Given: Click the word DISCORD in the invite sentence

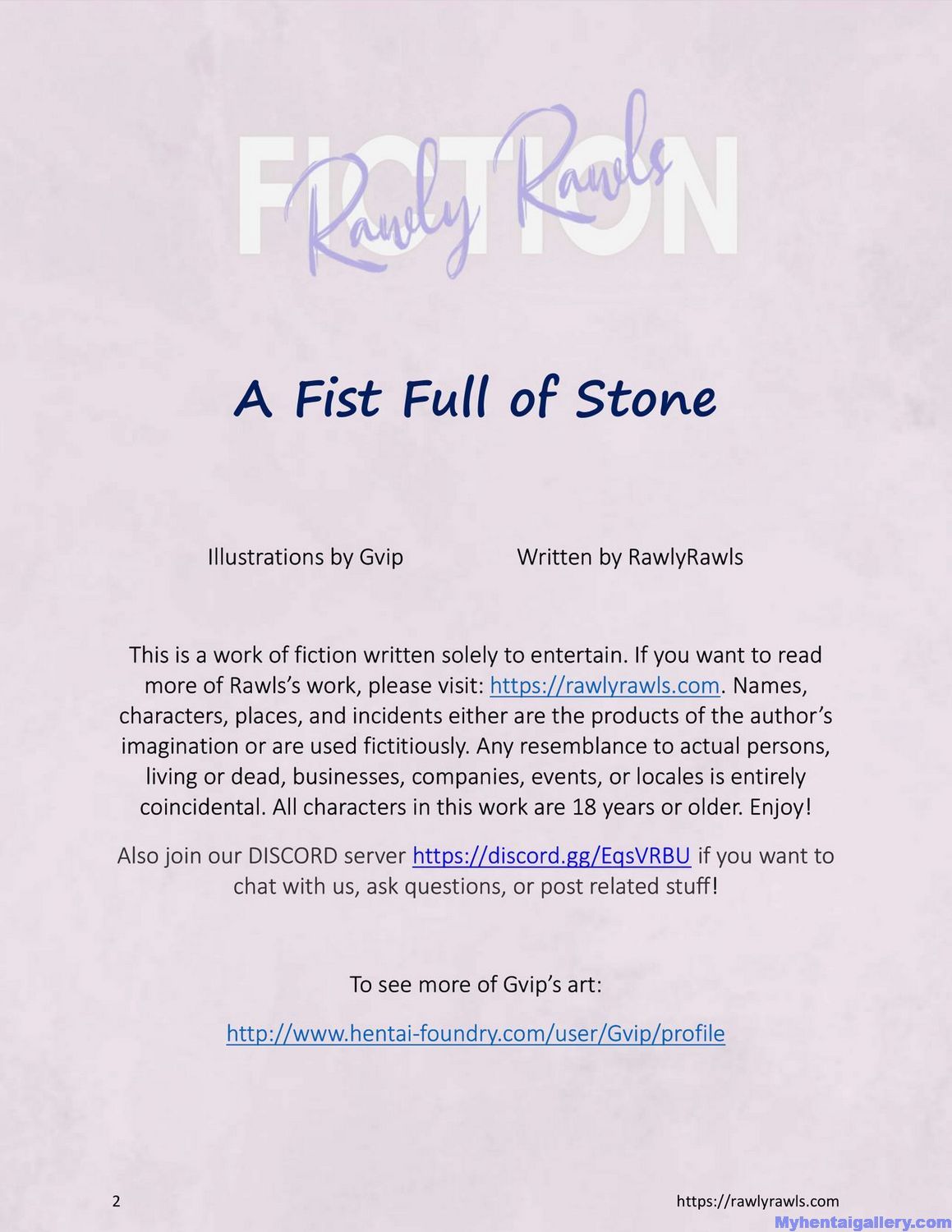Looking at the screenshot, I should click(292, 856).
